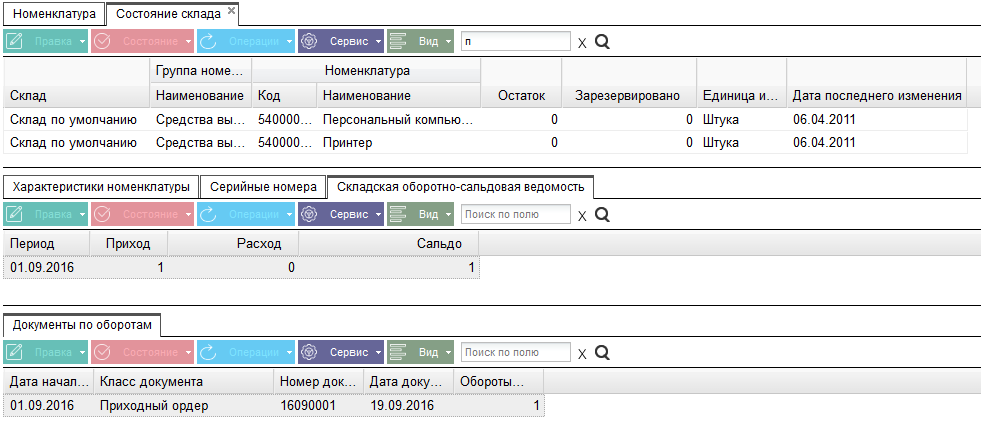This screenshot has height=429, width=981.
Task: Click the magnifier in Документы по оборотам toolbar
Action: point(602,353)
